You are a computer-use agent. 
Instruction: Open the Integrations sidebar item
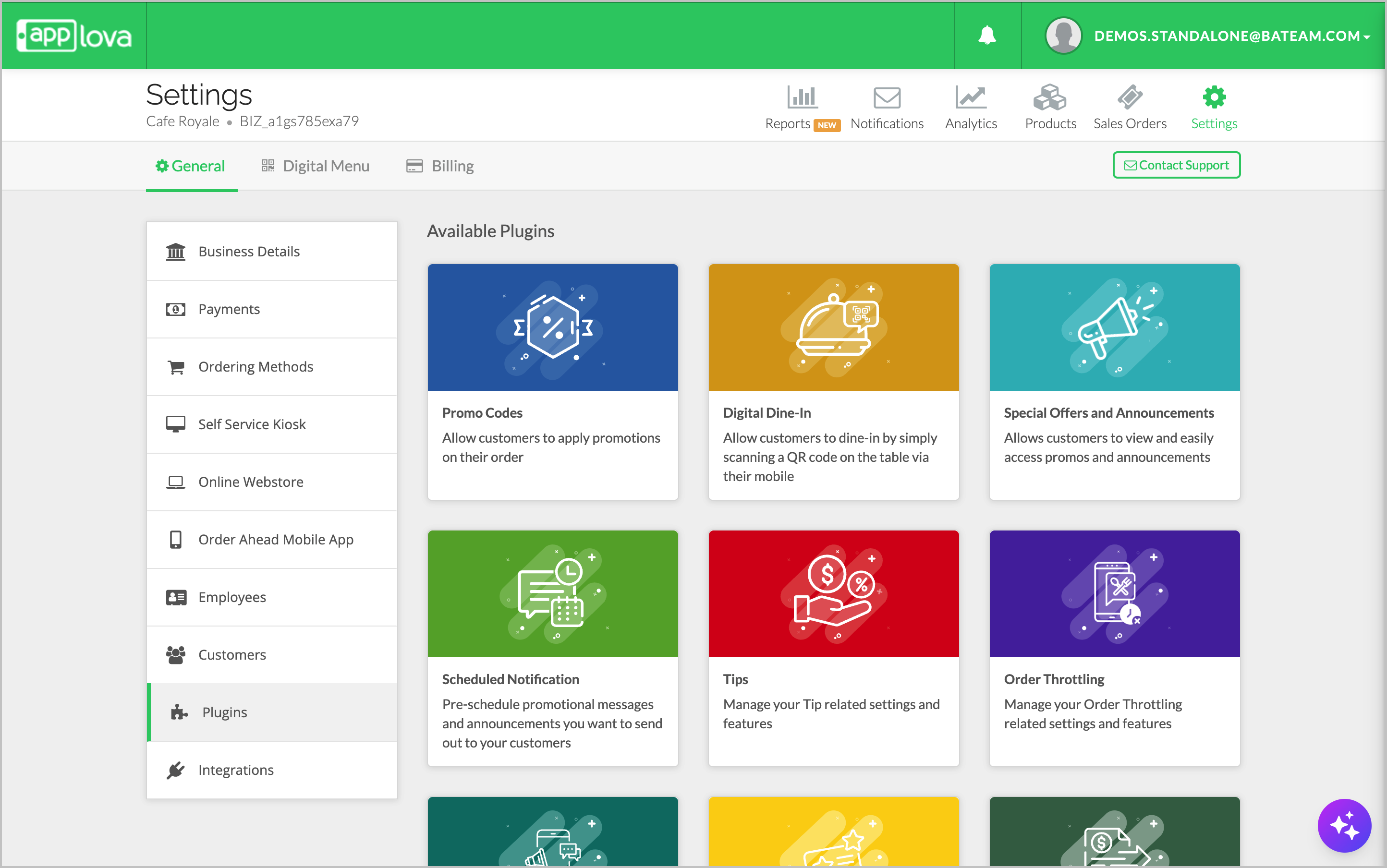tap(235, 770)
